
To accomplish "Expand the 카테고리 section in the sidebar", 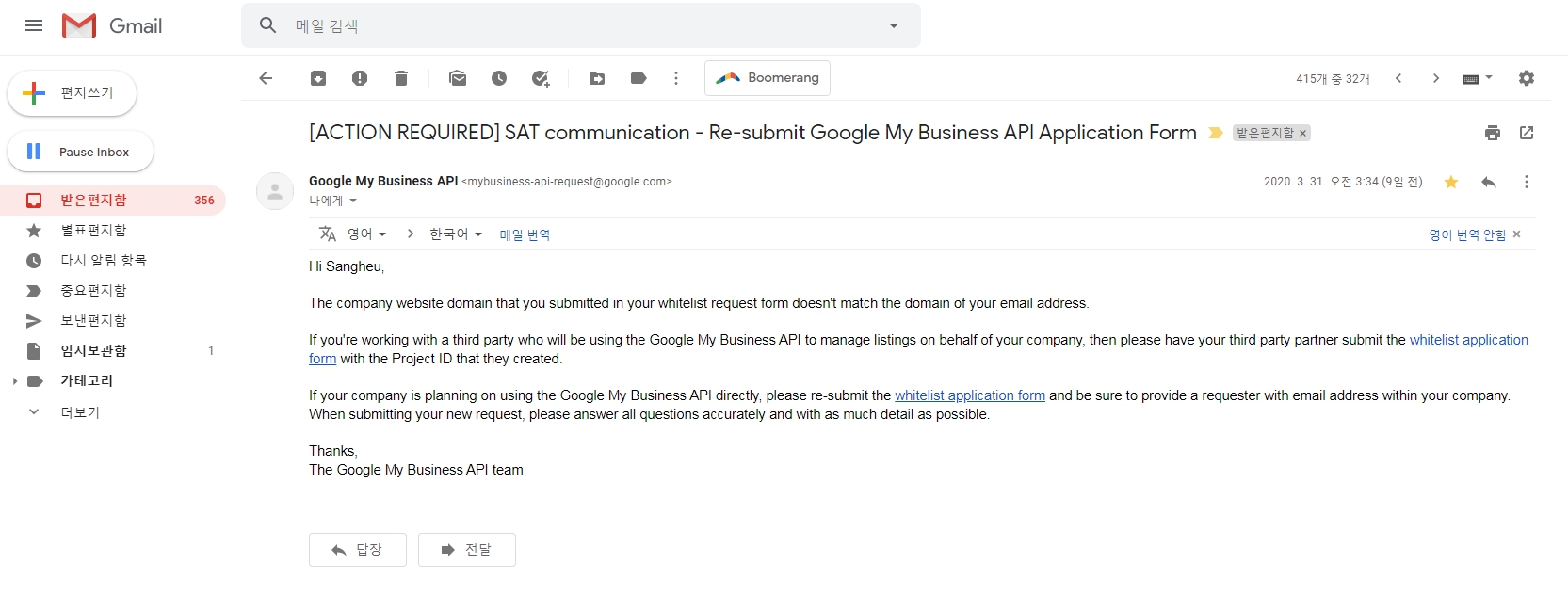I will [15, 381].
